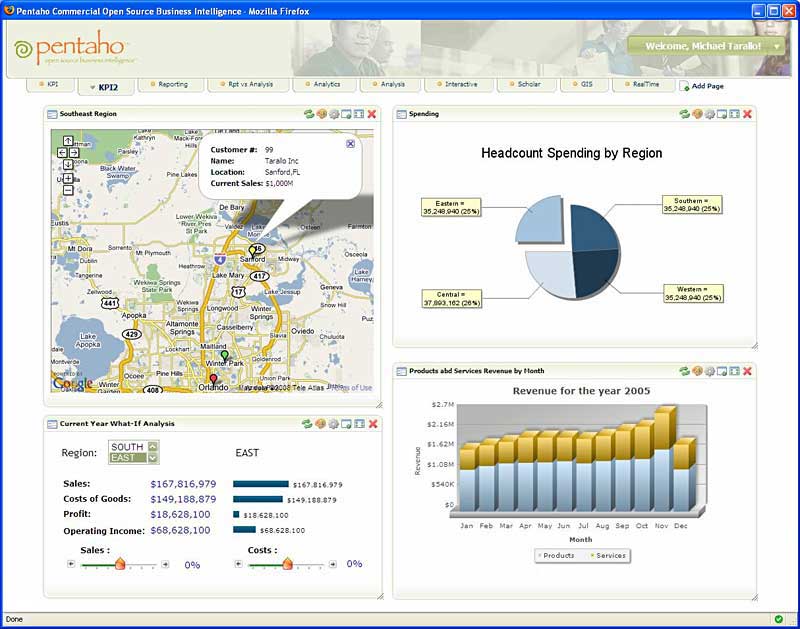This screenshot has width=800, height=629.
Task: Refresh the Southeast Region portlet
Action: (x=309, y=114)
